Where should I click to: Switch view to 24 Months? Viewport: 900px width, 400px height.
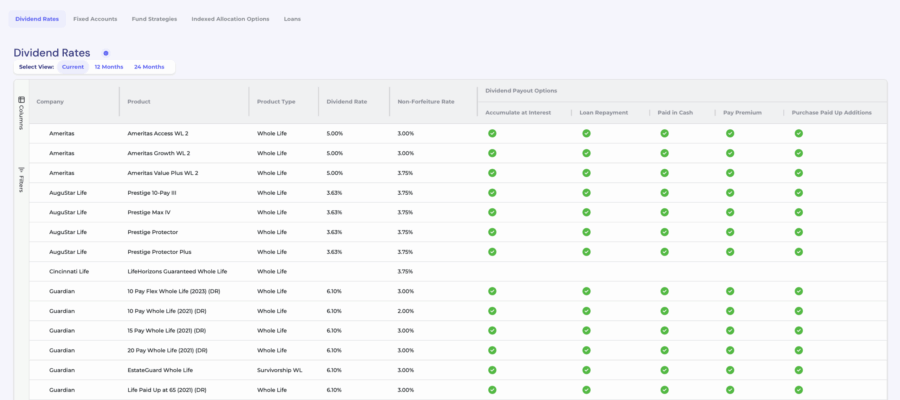(x=149, y=67)
